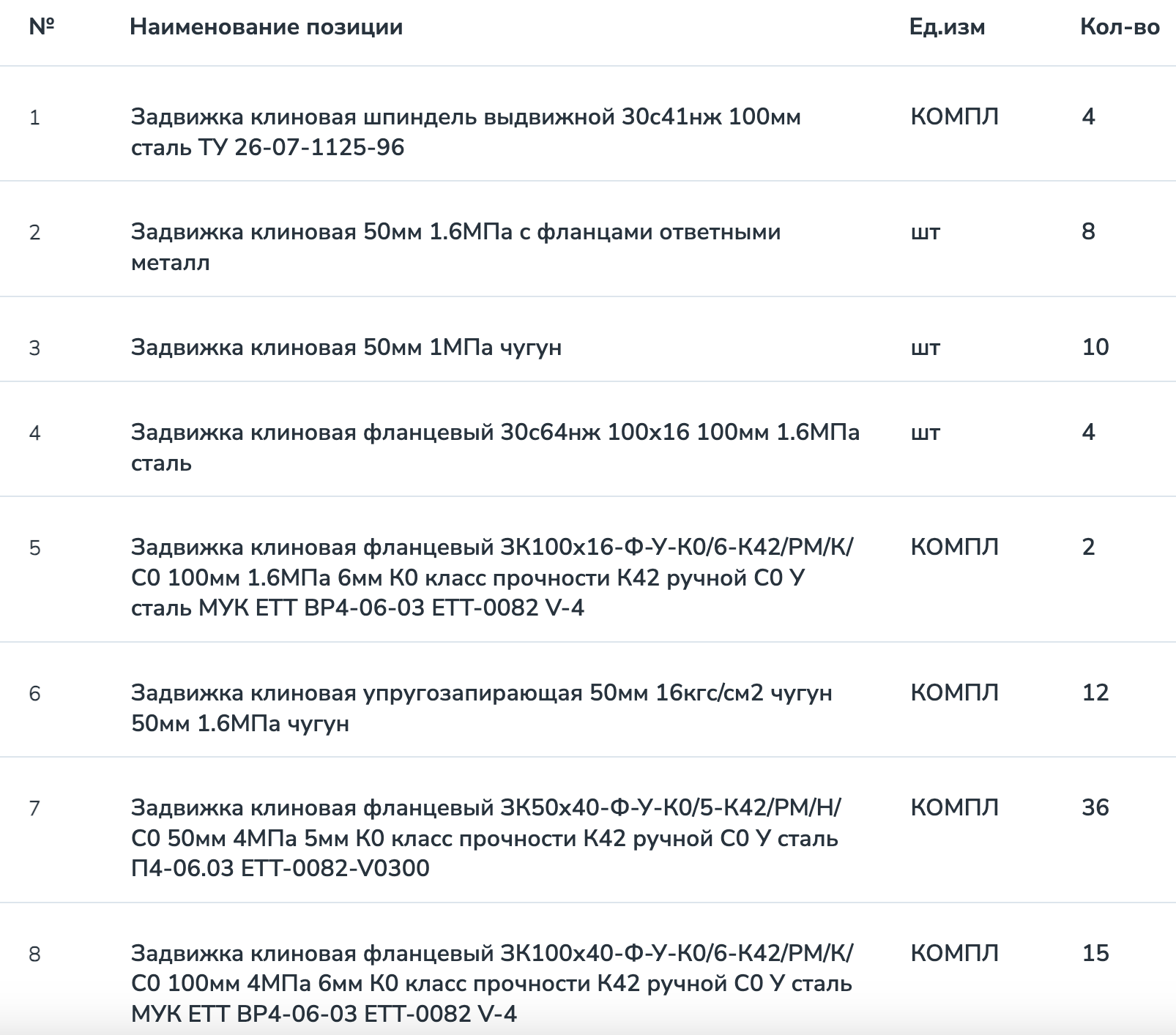
Task: Click the quantity 36 in row 7
Action: pyautogui.click(x=1095, y=807)
